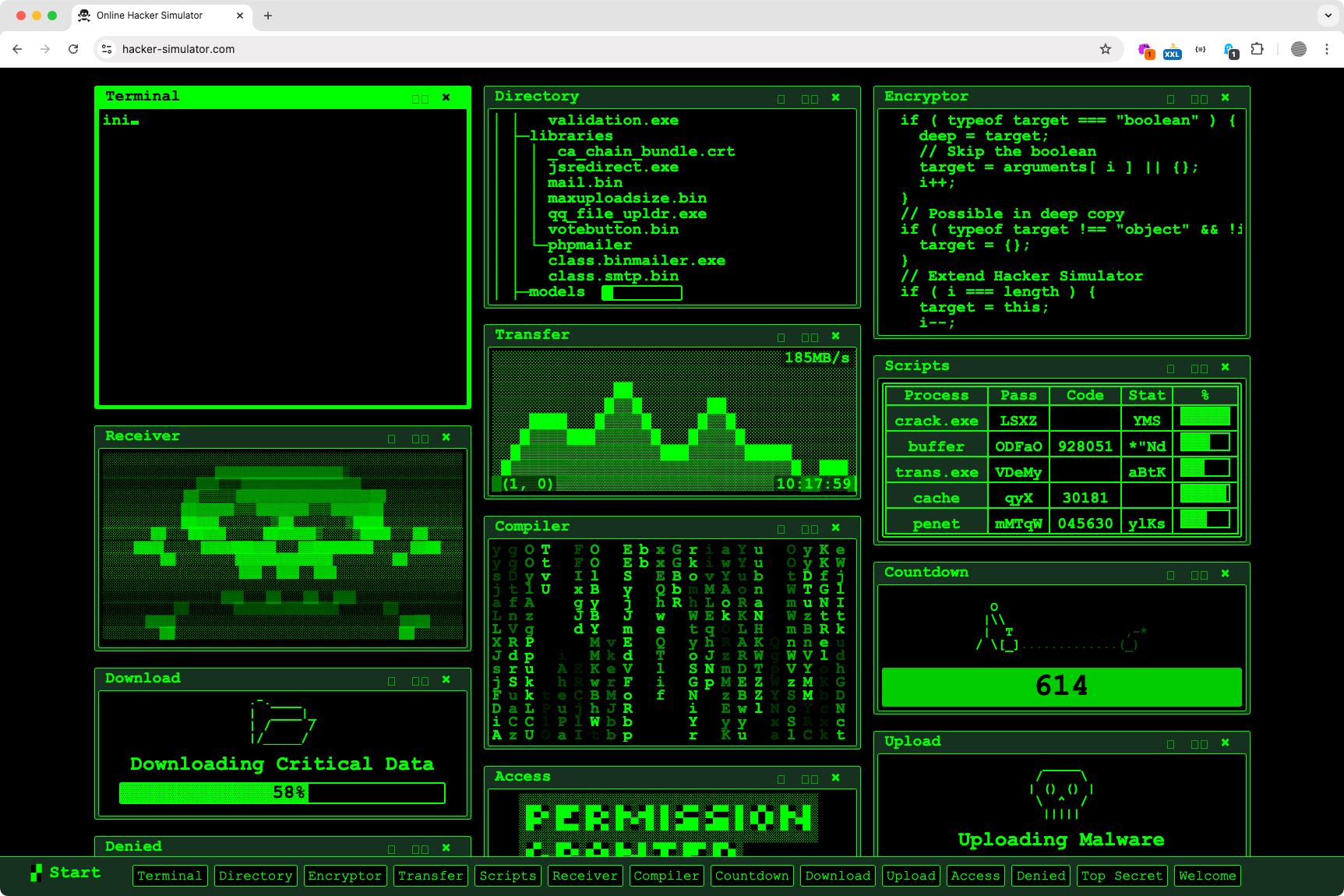Click the Process column header in Scripts
This screenshot has width=1344, height=896.
(x=937, y=396)
